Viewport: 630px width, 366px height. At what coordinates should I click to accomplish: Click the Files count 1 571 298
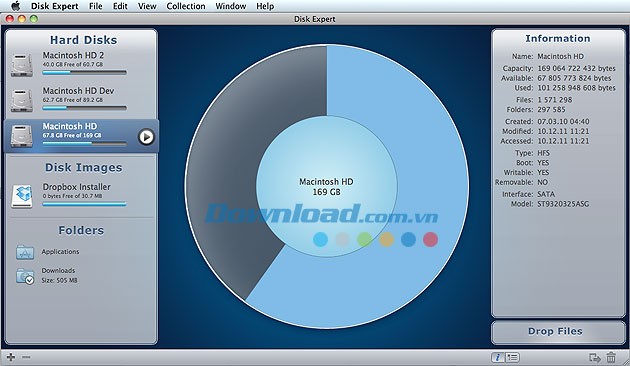[554, 100]
